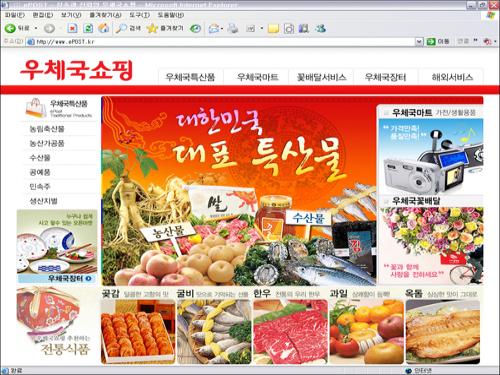Click the 대한민국 대표 특산물 main banner
This screenshot has height=375, width=500.
coord(239,191)
